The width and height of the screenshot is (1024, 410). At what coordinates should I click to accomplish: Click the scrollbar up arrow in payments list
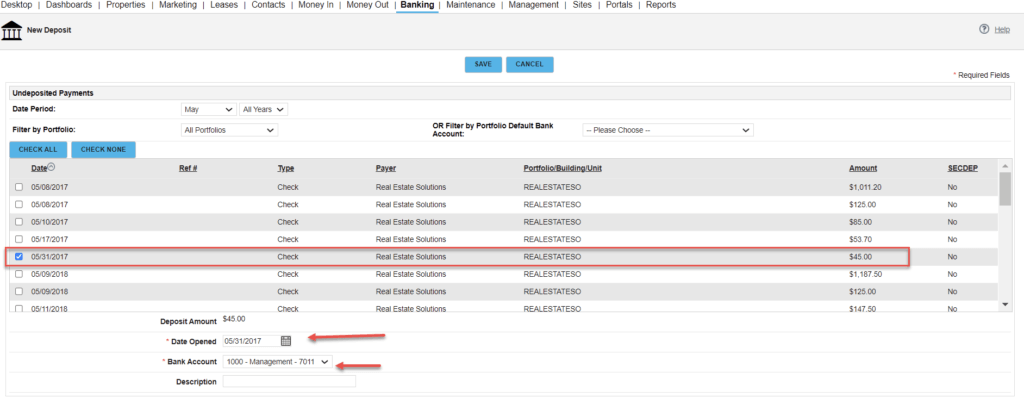click(x=1004, y=167)
